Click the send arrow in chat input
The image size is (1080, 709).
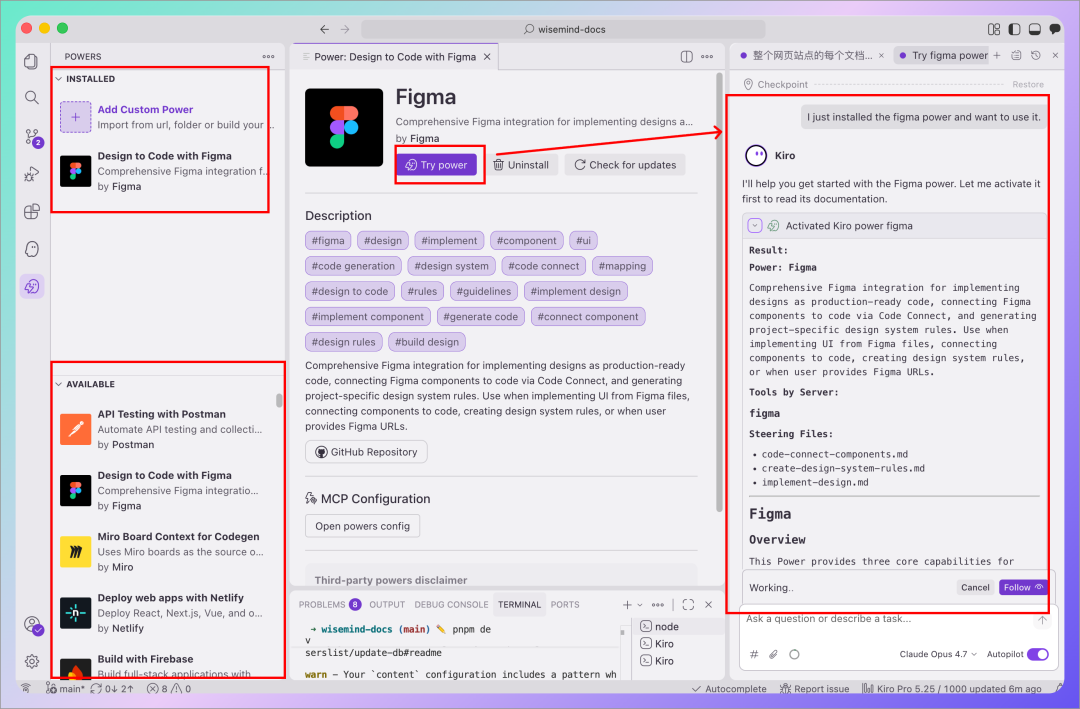1042,619
